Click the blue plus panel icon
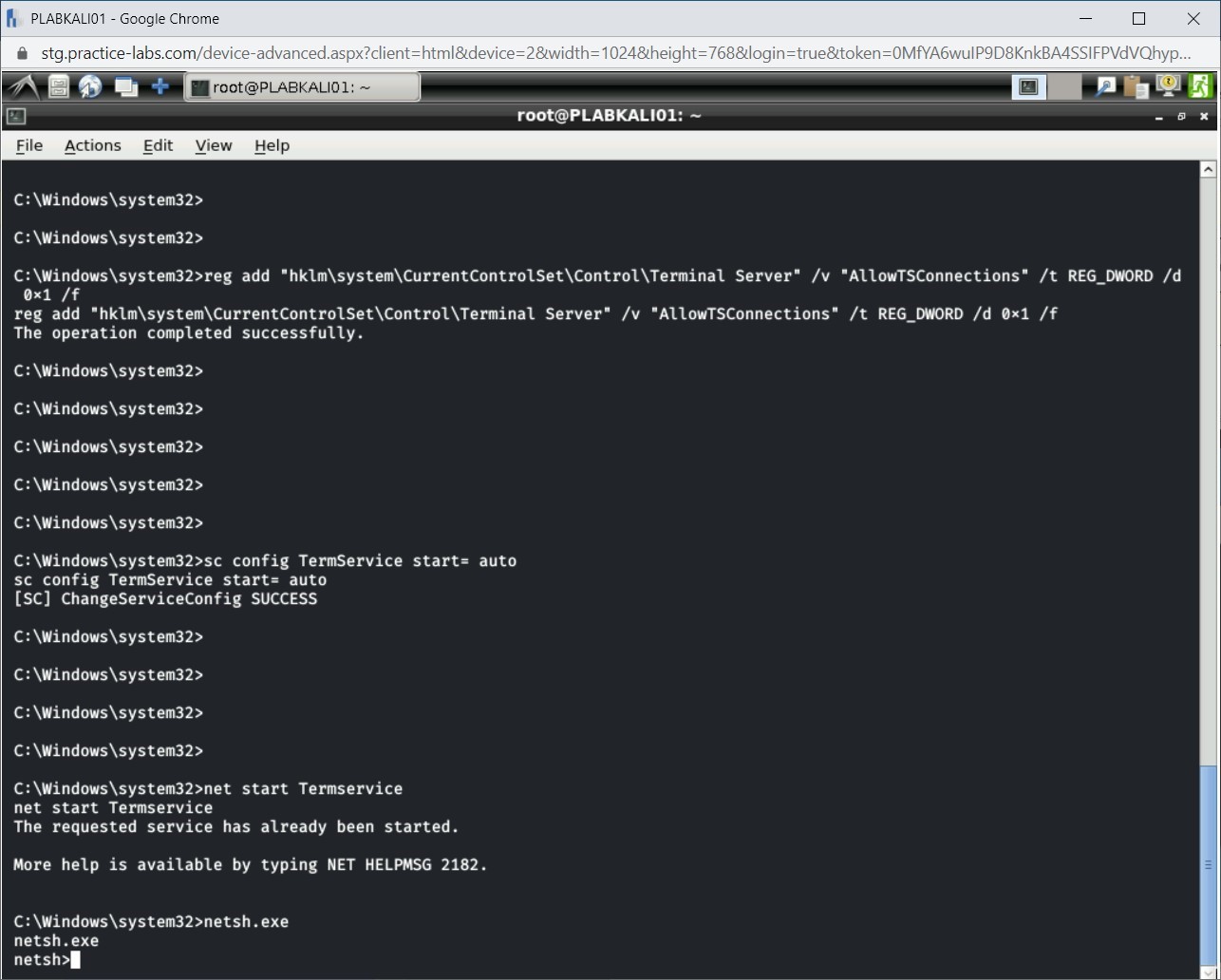The width and height of the screenshot is (1221, 980). point(160,87)
